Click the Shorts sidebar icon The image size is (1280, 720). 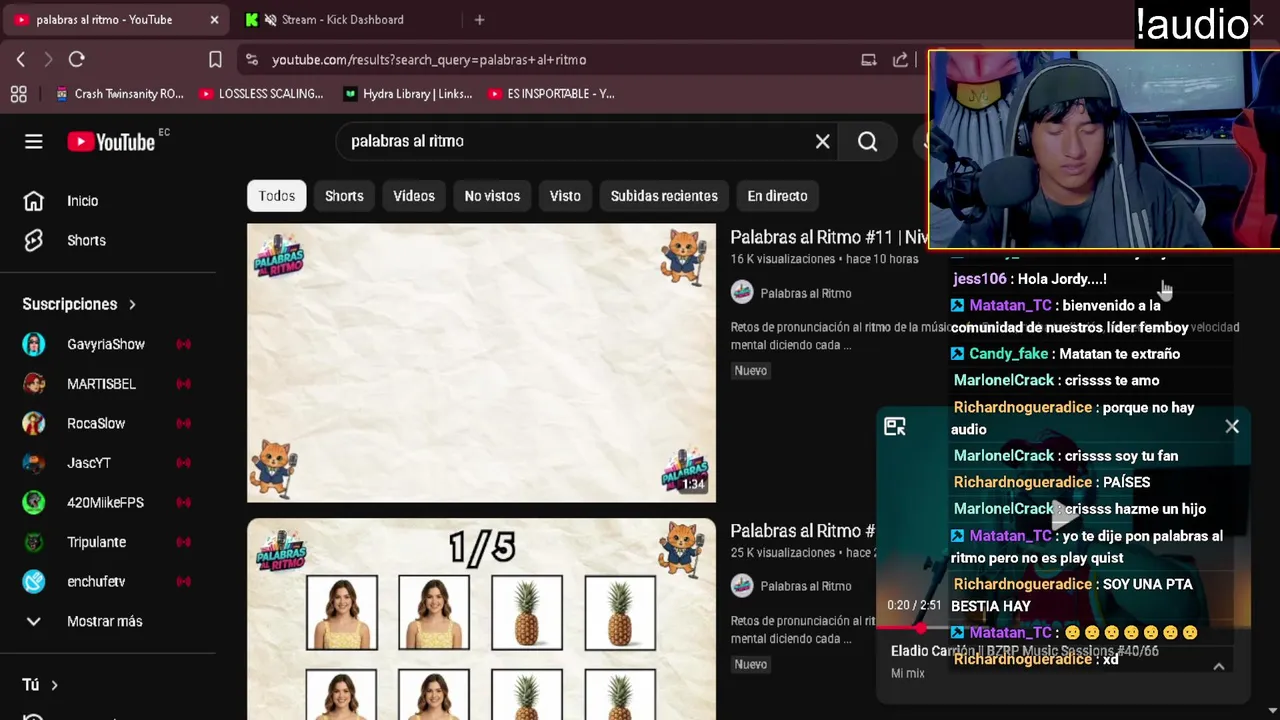[33, 240]
